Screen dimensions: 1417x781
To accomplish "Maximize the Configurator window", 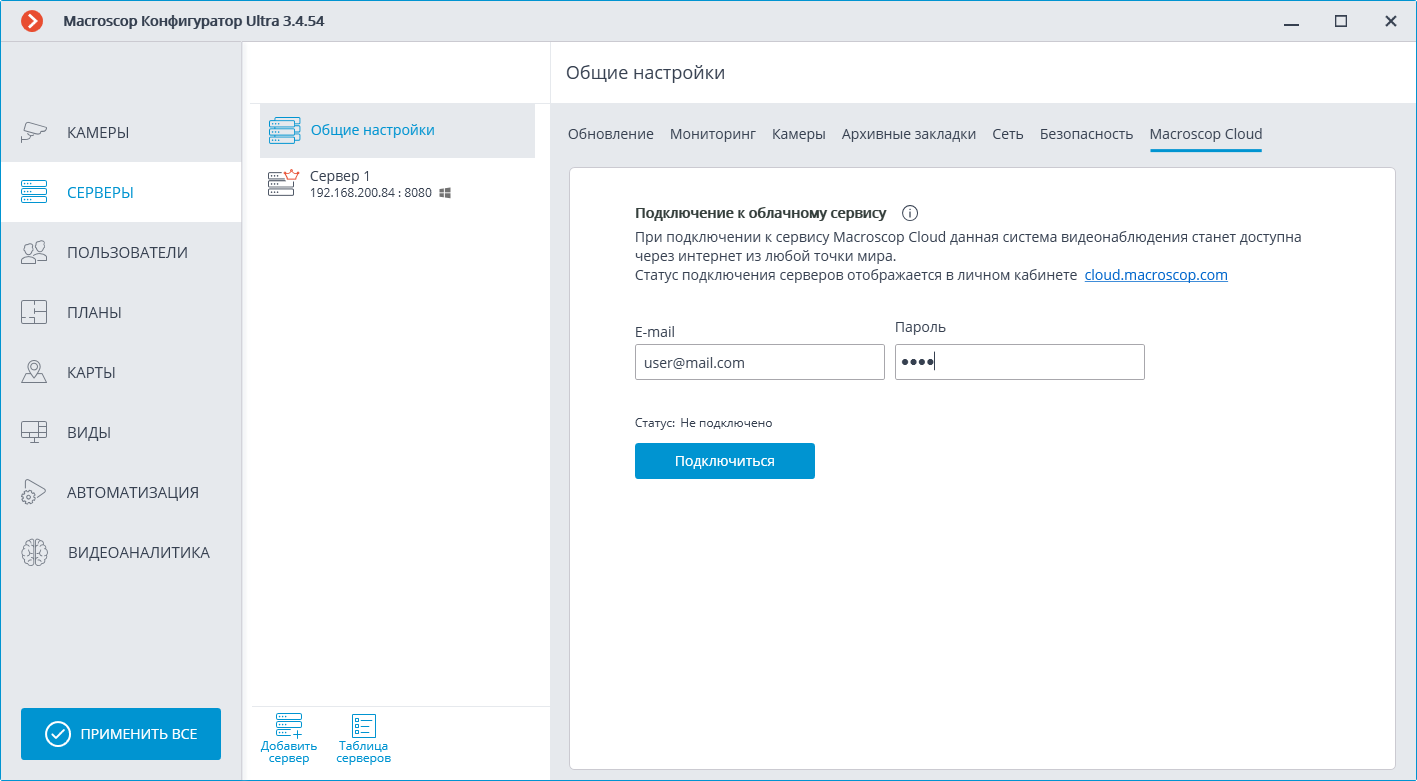I will pyautogui.click(x=1341, y=21).
